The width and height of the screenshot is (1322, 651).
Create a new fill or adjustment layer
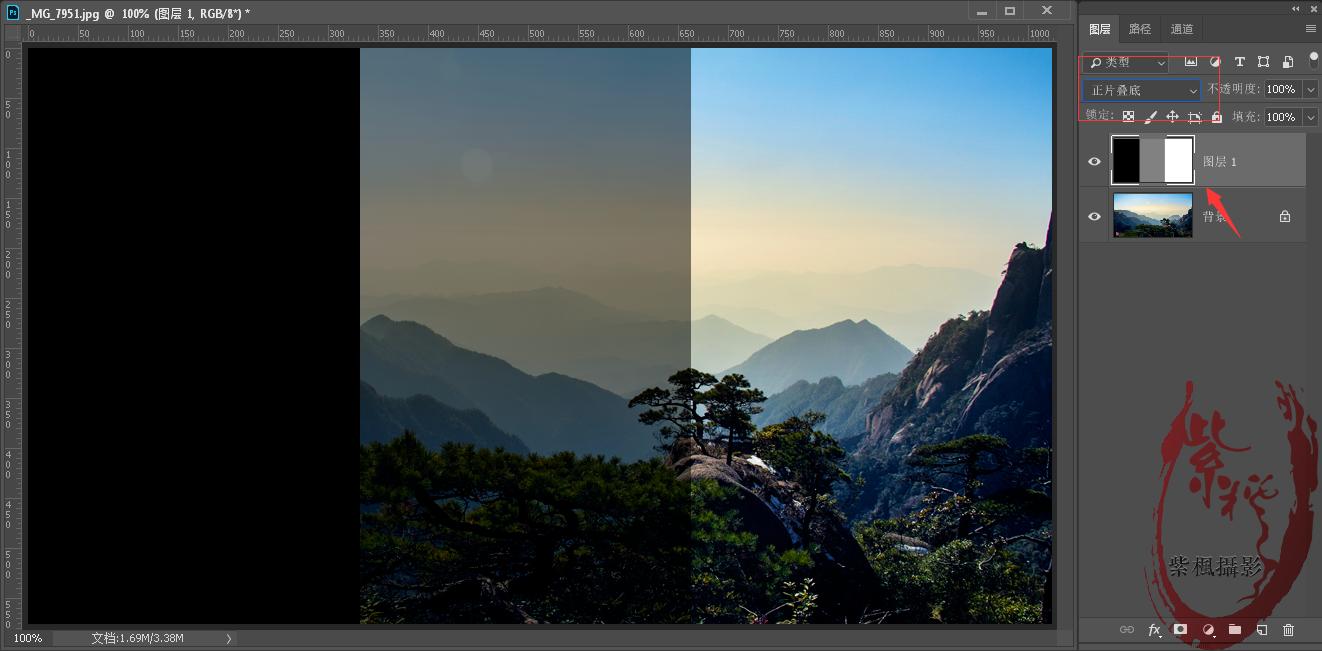tap(1208, 630)
